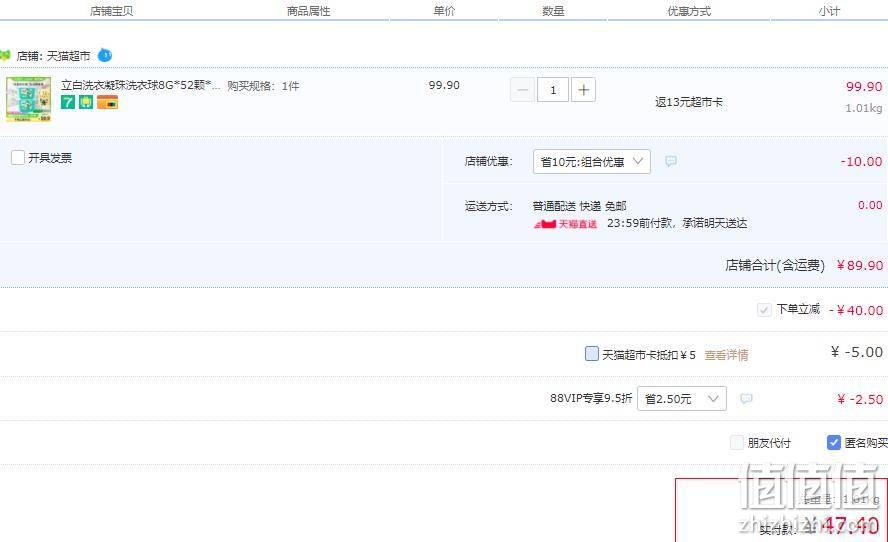Click the 店铺宝贝 column header
This screenshot has height=542, width=888.
tap(112, 11)
